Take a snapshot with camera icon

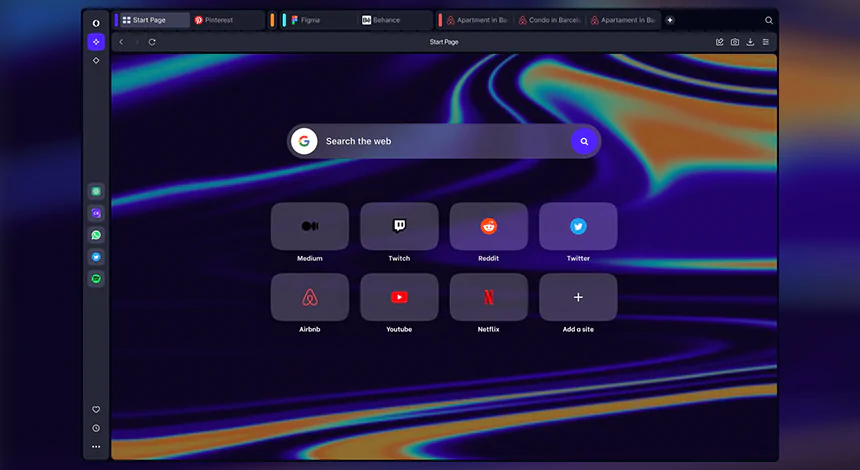point(735,42)
